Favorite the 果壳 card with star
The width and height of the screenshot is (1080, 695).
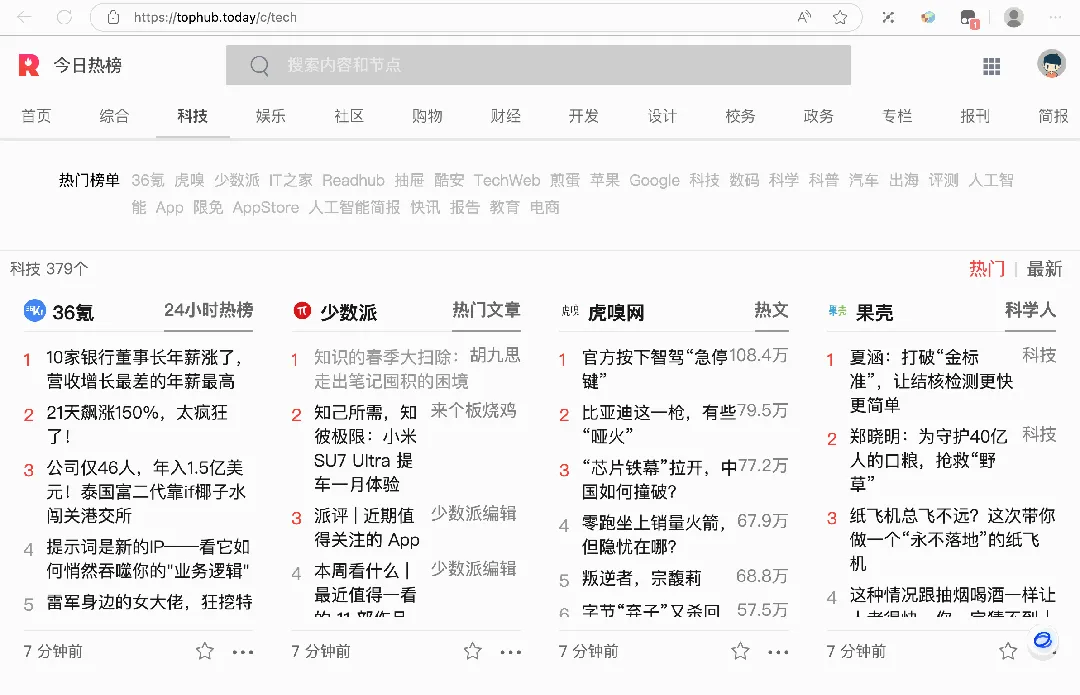click(1008, 651)
